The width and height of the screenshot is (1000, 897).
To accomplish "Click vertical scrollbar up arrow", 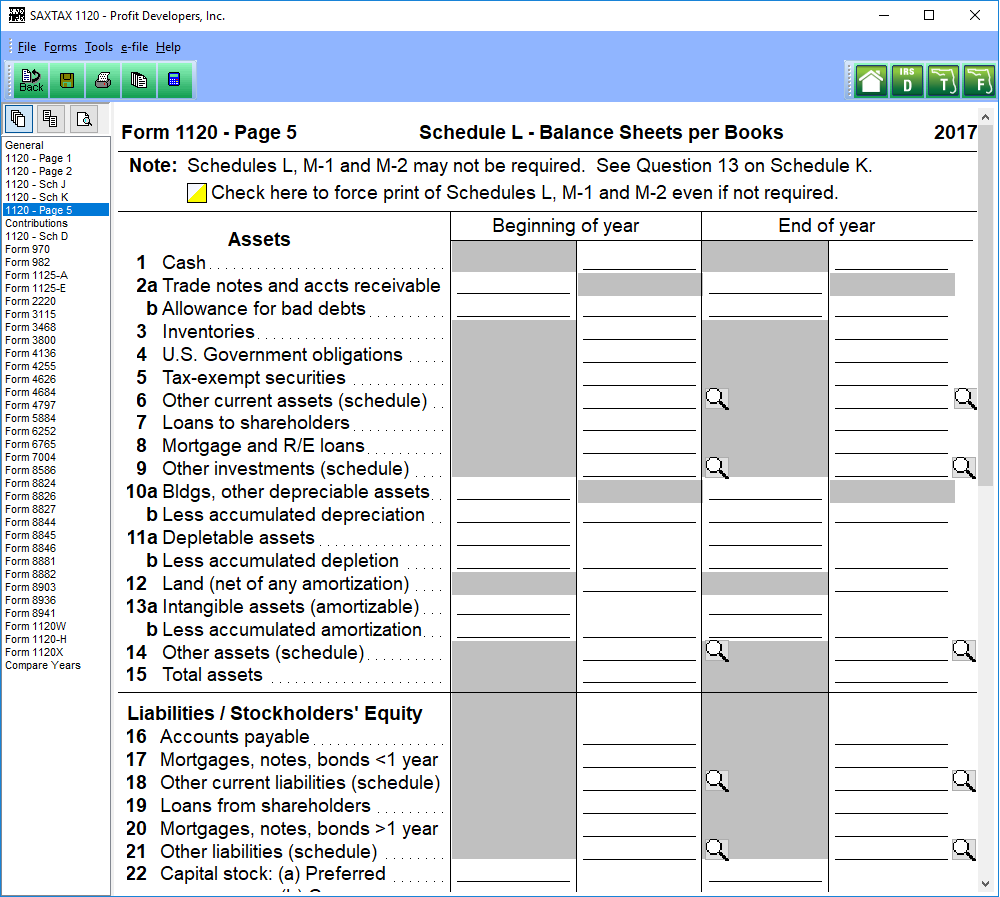I will click(985, 117).
